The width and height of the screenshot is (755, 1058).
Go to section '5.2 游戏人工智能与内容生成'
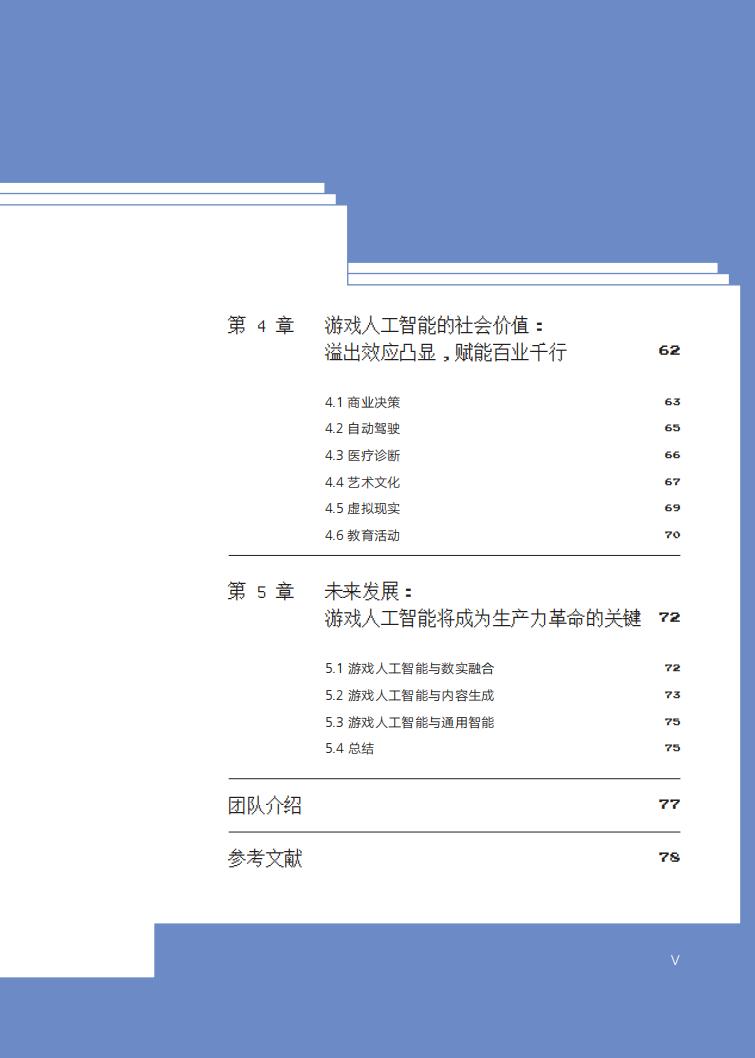point(410,696)
